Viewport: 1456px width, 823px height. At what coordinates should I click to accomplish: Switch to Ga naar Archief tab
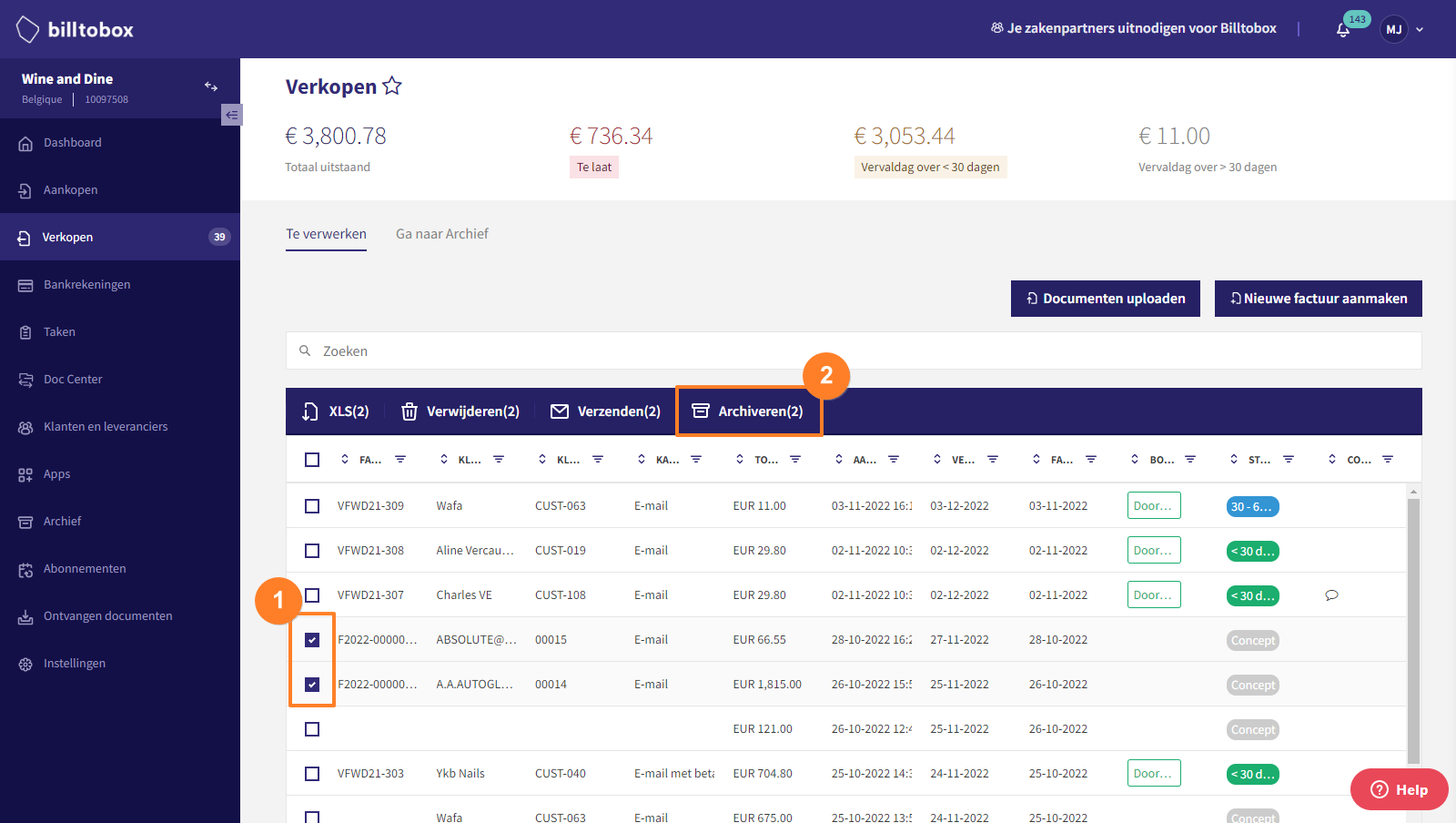[x=442, y=234]
